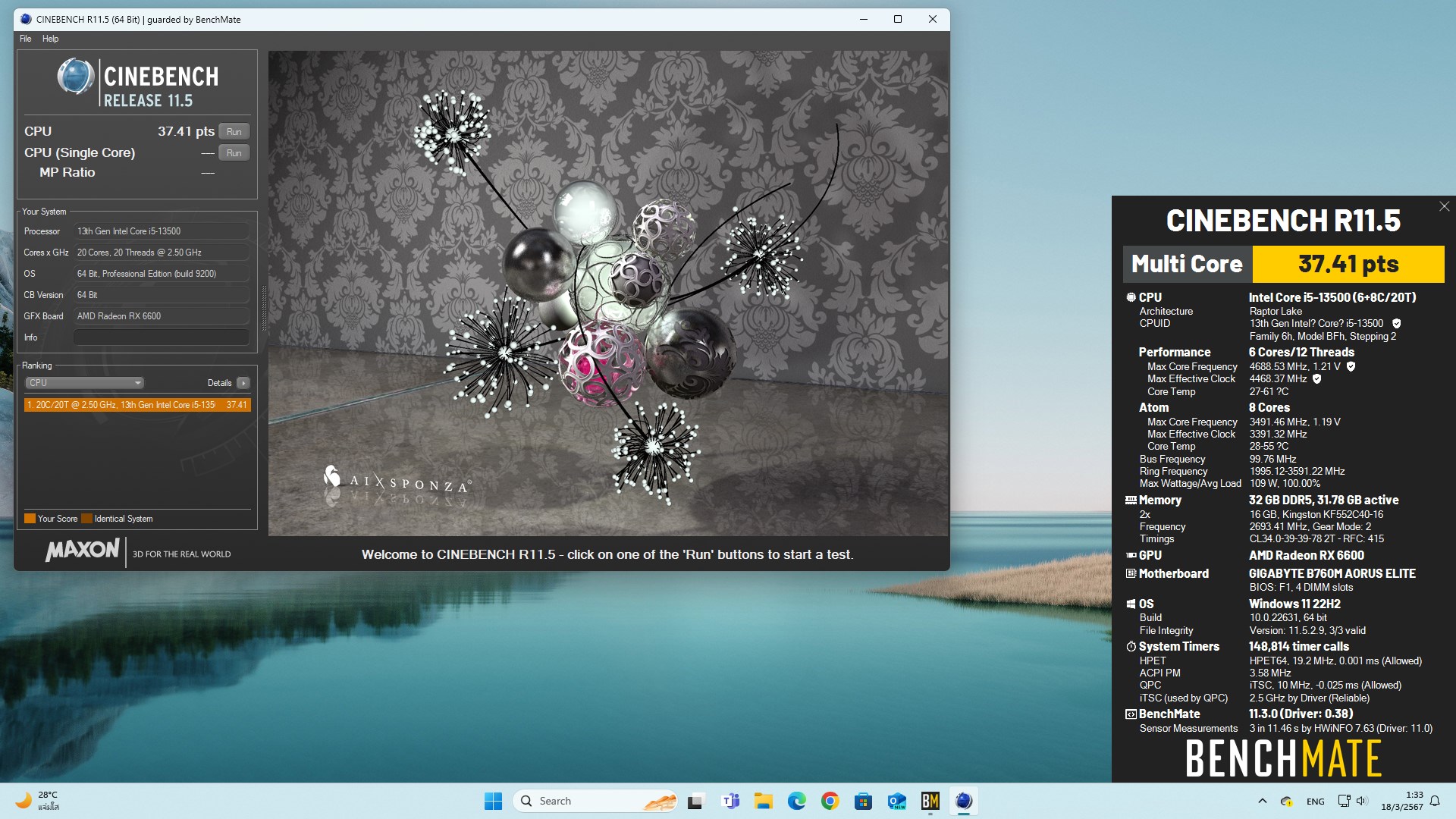Image resolution: width=1456 pixels, height=819 pixels.
Task: Open Microsoft Store from the taskbar
Action: tap(863, 801)
